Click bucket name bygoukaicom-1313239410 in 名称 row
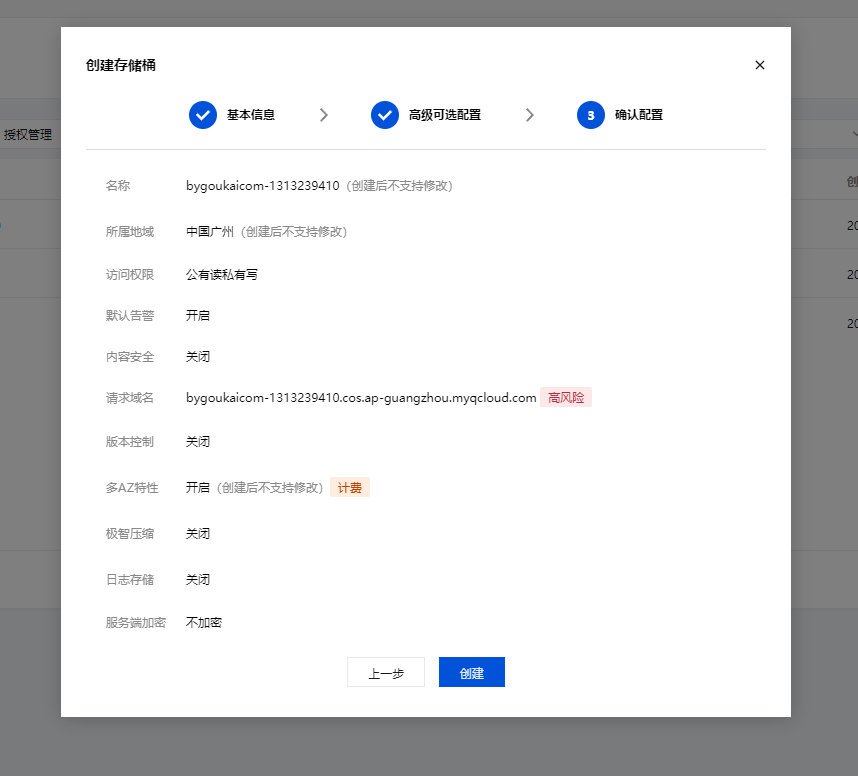The image size is (858, 776). pos(263,186)
